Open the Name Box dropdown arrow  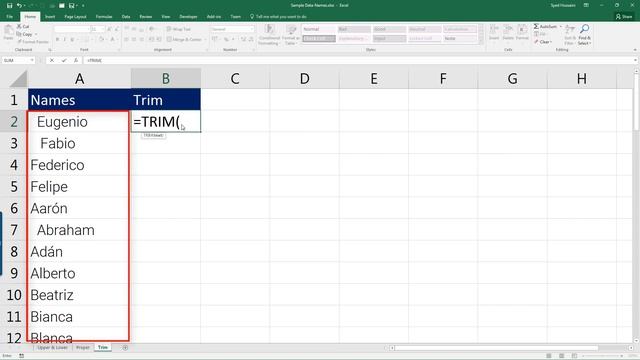32,60
